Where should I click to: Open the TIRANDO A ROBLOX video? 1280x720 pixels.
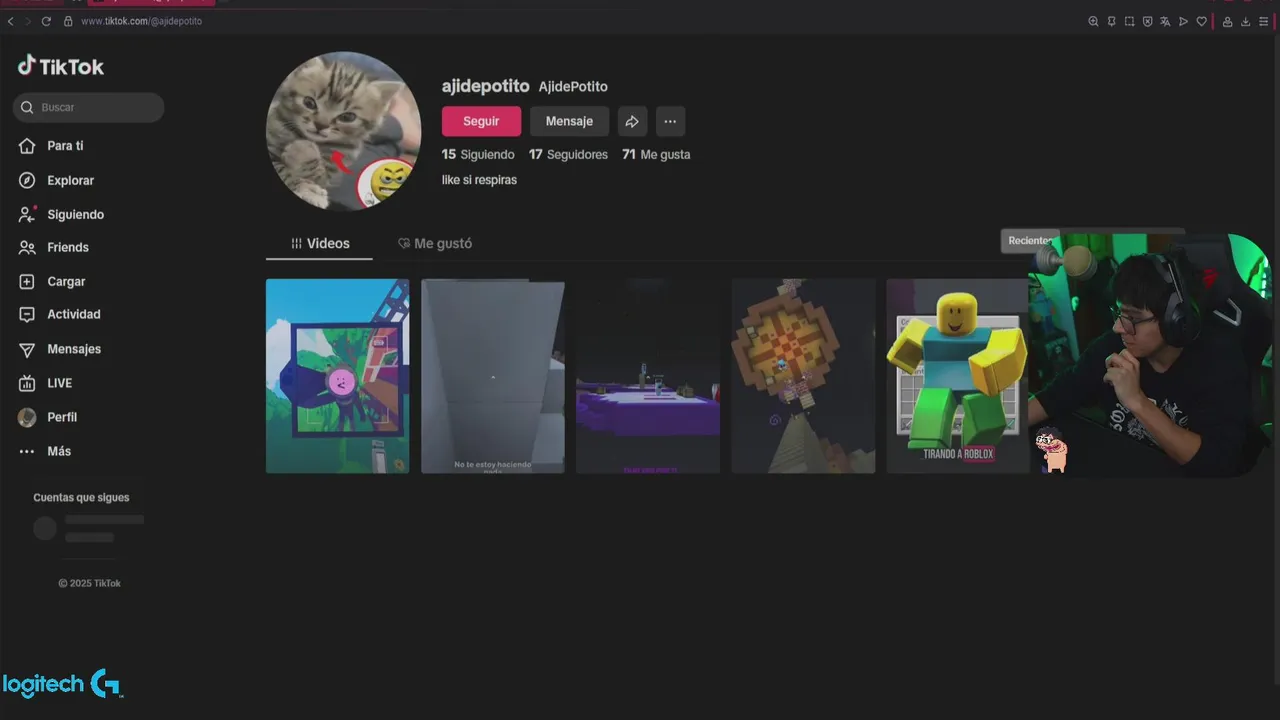958,376
